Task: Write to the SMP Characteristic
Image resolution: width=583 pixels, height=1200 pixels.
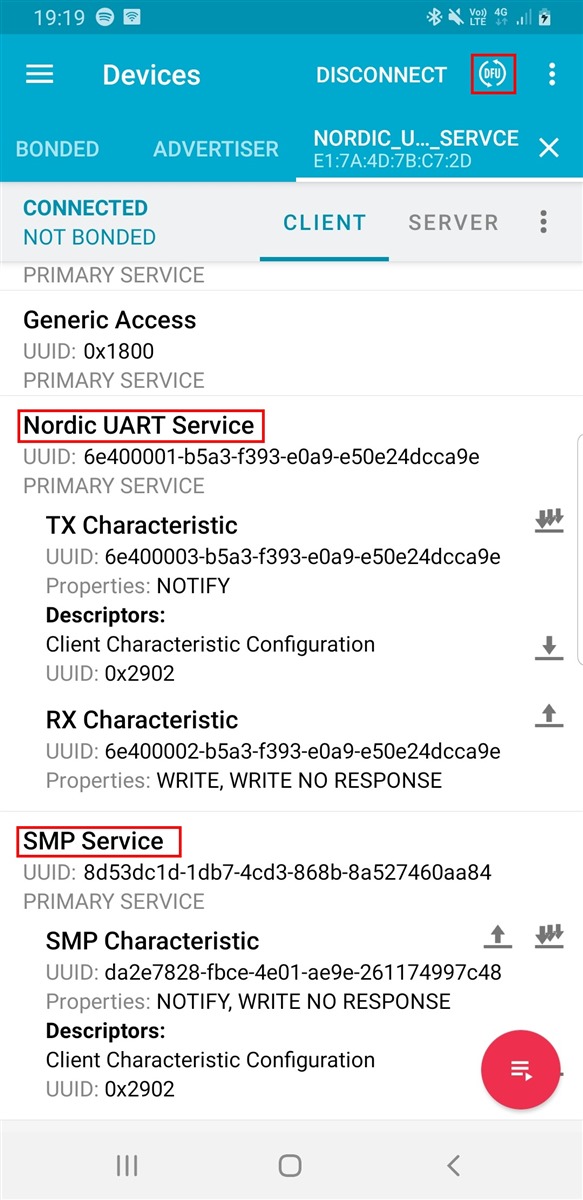Action: (497, 936)
